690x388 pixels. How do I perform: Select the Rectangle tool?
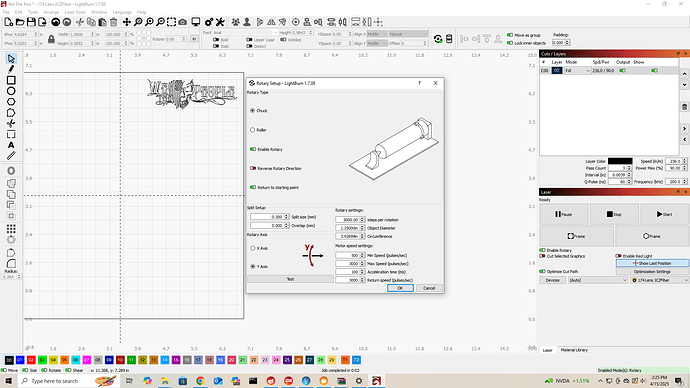(11, 80)
